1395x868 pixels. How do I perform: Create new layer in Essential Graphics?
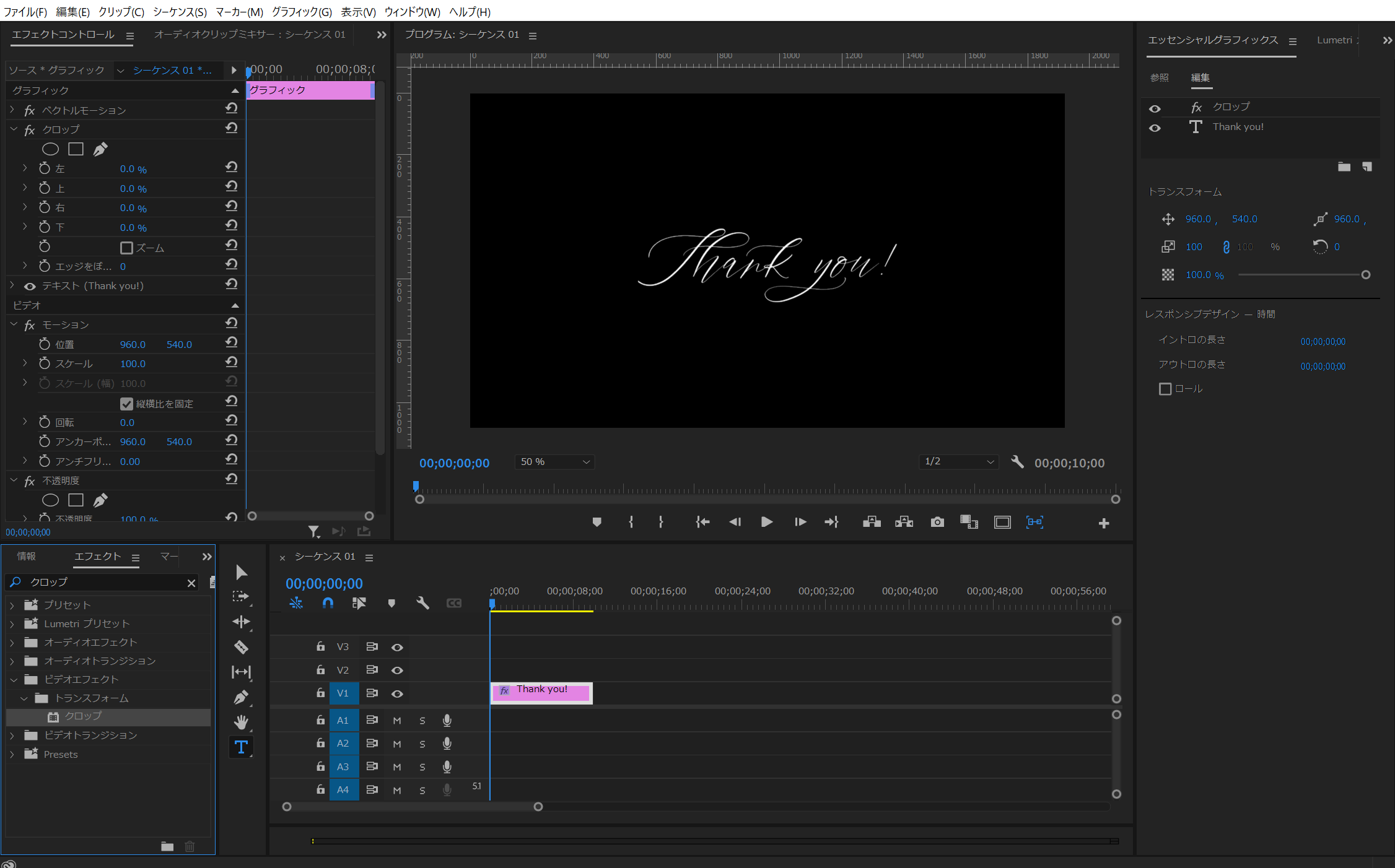pyautogui.click(x=1367, y=167)
